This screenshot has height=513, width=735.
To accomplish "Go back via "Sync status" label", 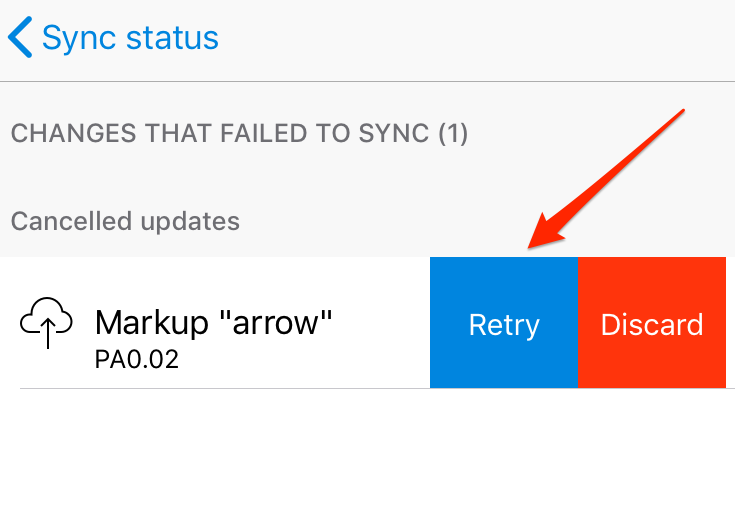I will point(130,38).
